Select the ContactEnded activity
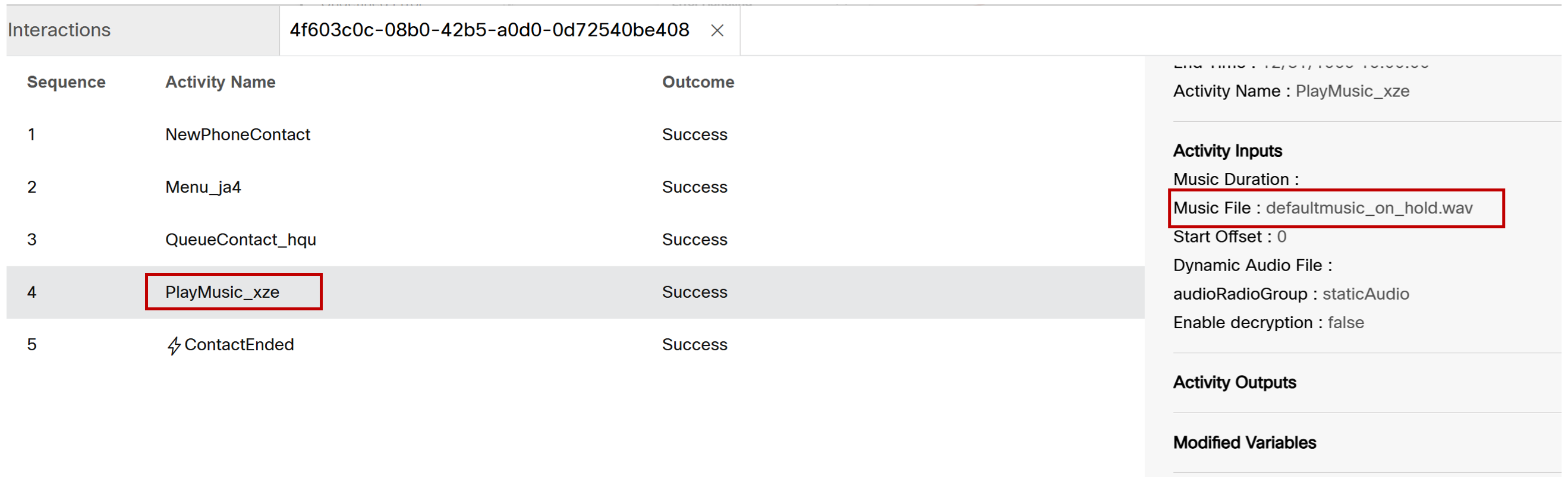Image resolution: width=1568 pixels, height=478 pixels. 238,345
